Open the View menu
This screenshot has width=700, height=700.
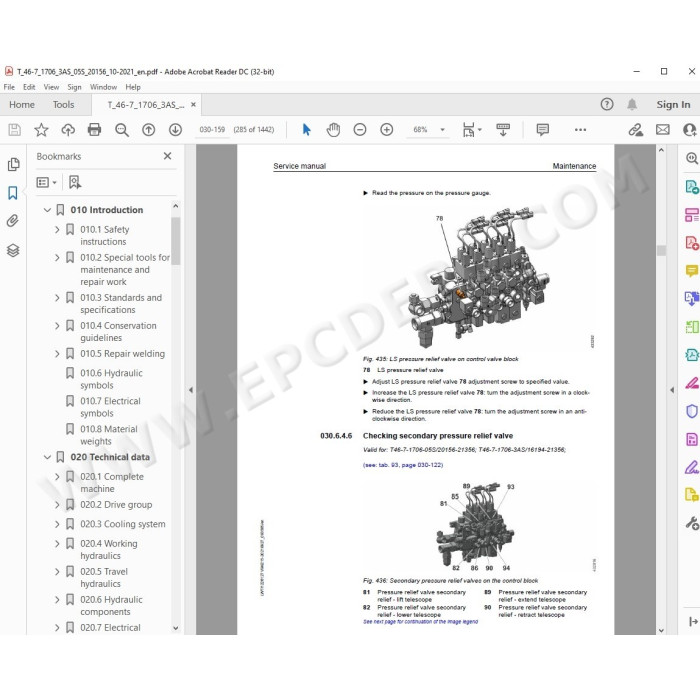(51, 87)
